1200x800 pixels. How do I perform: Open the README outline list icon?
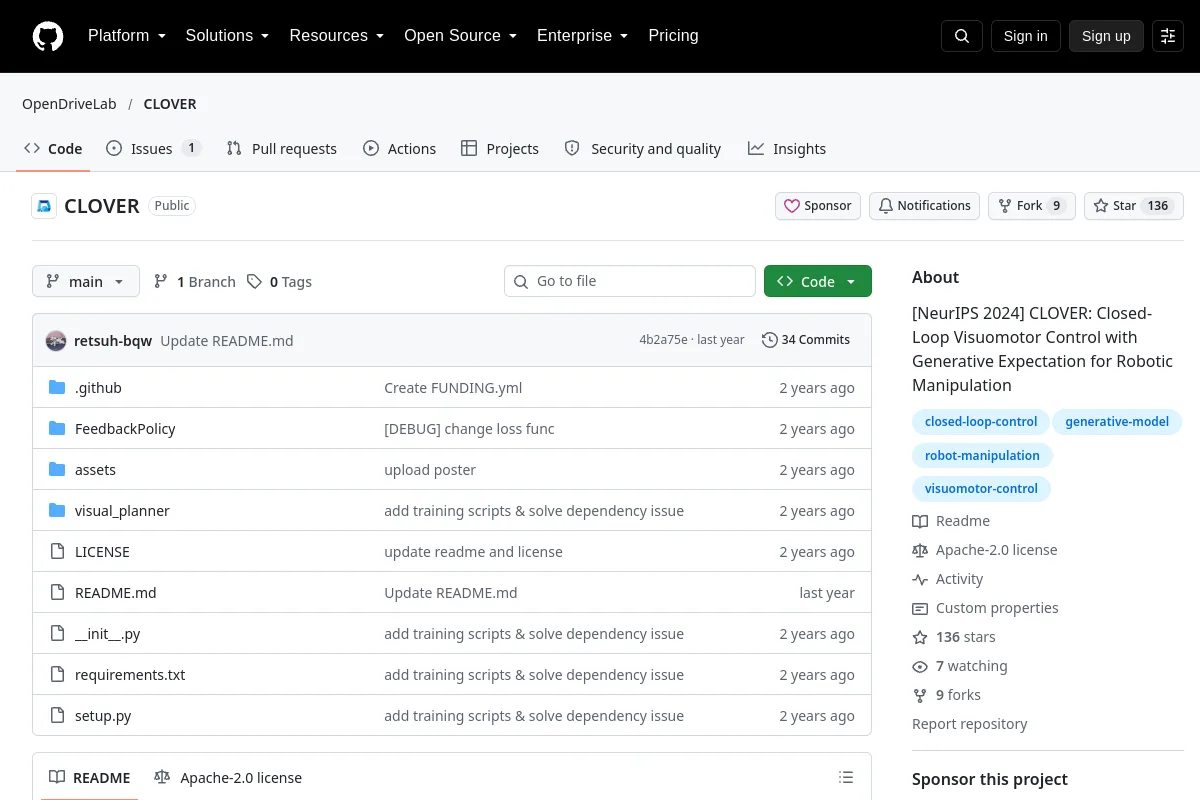(846, 778)
